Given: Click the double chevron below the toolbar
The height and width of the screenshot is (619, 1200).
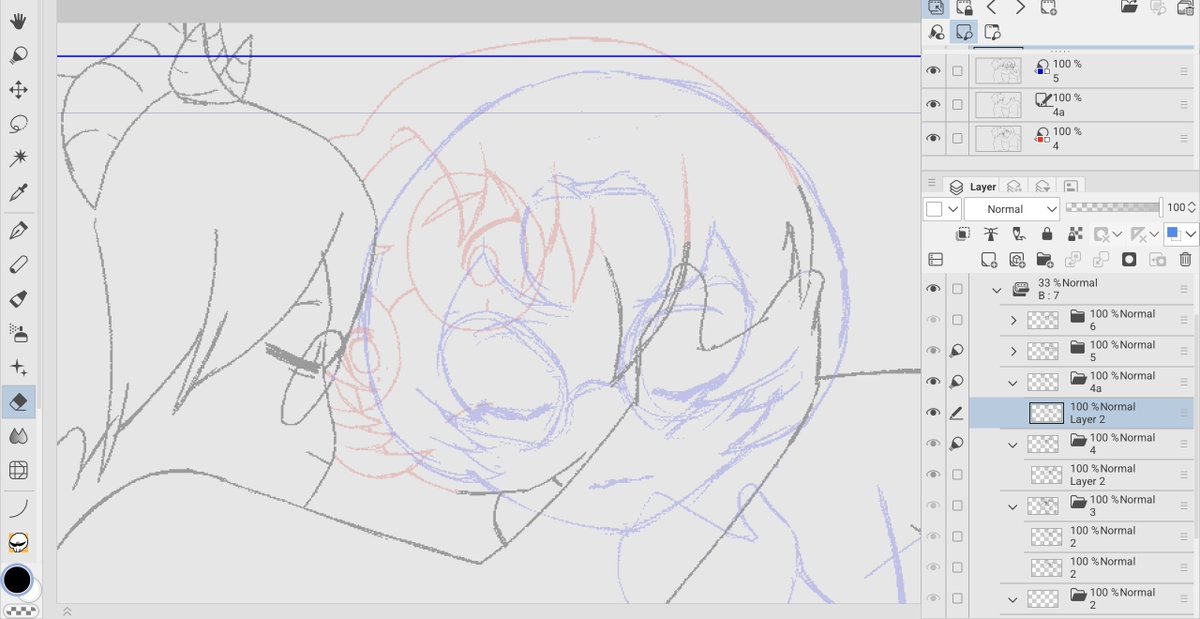Looking at the screenshot, I should (x=68, y=610).
